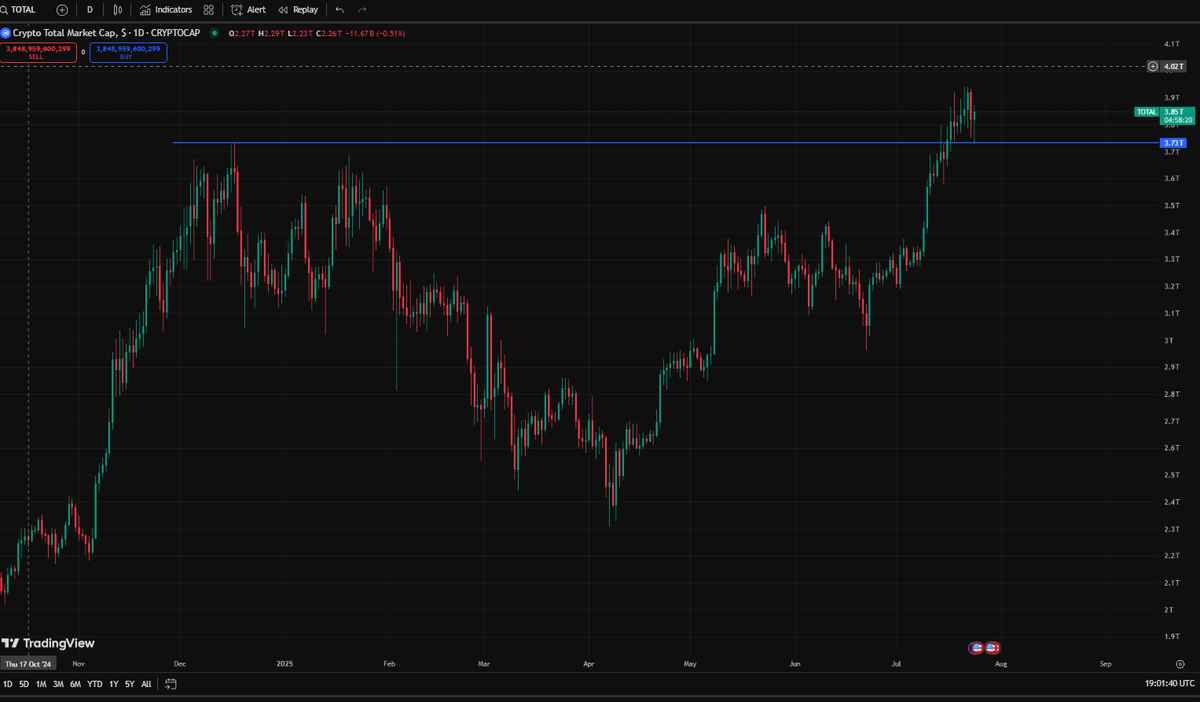Open the D interval selector
The height and width of the screenshot is (702, 1200).
tap(90, 9)
